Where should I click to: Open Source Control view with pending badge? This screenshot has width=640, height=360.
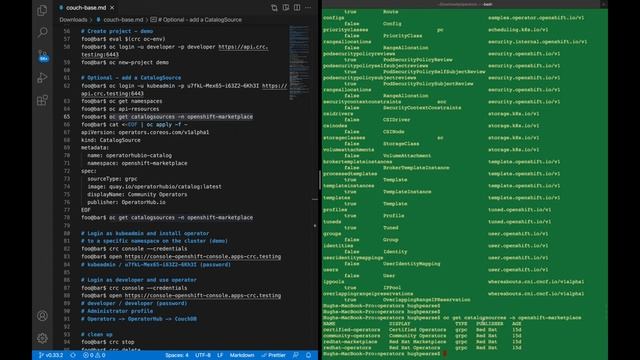pos(42,55)
